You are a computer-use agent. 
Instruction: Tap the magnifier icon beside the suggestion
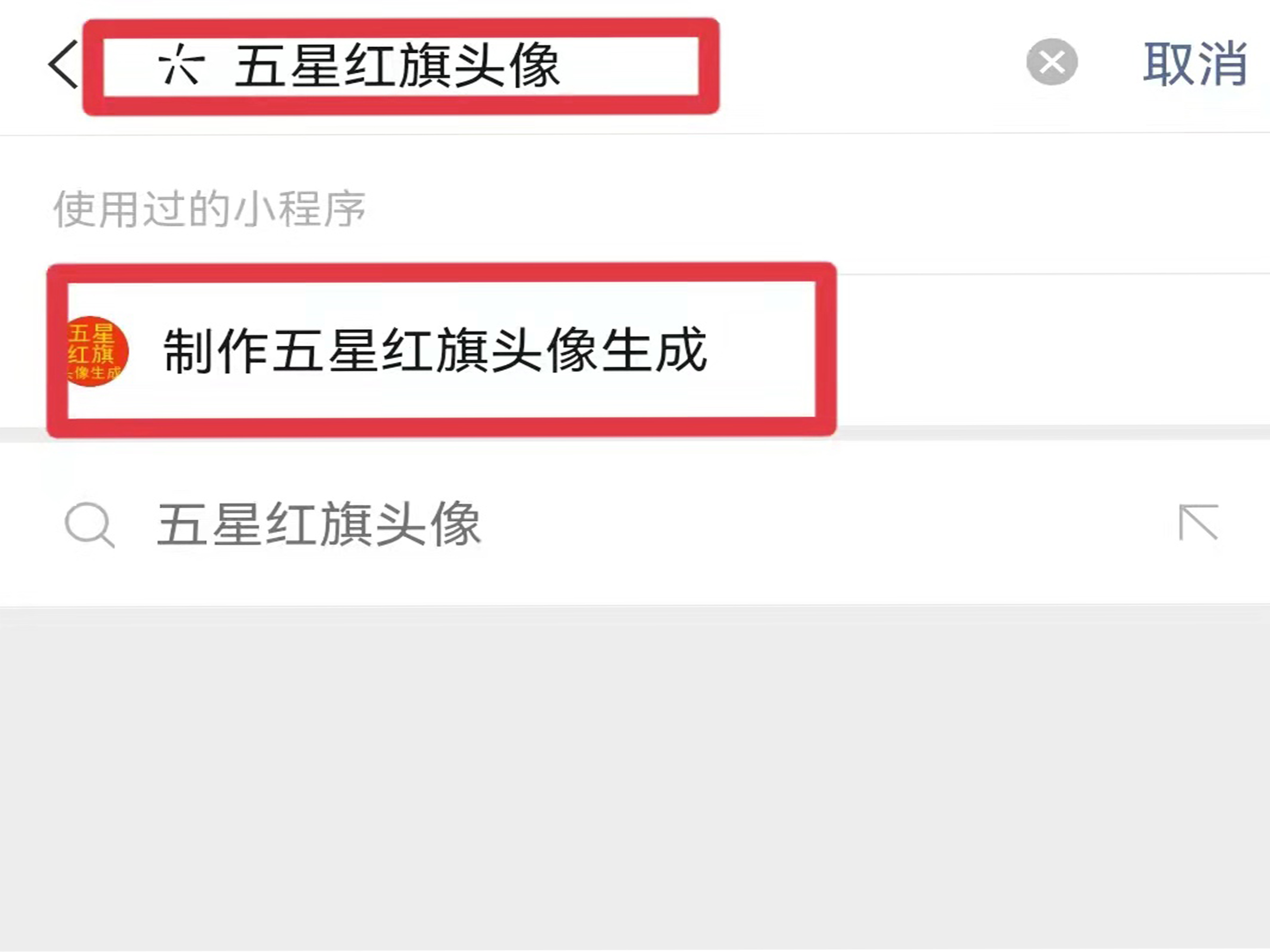(x=90, y=525)
